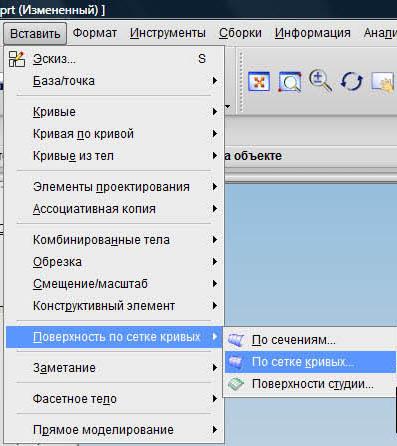
Task: Expand the arrow next to База/точка
Action: [215, 81]
